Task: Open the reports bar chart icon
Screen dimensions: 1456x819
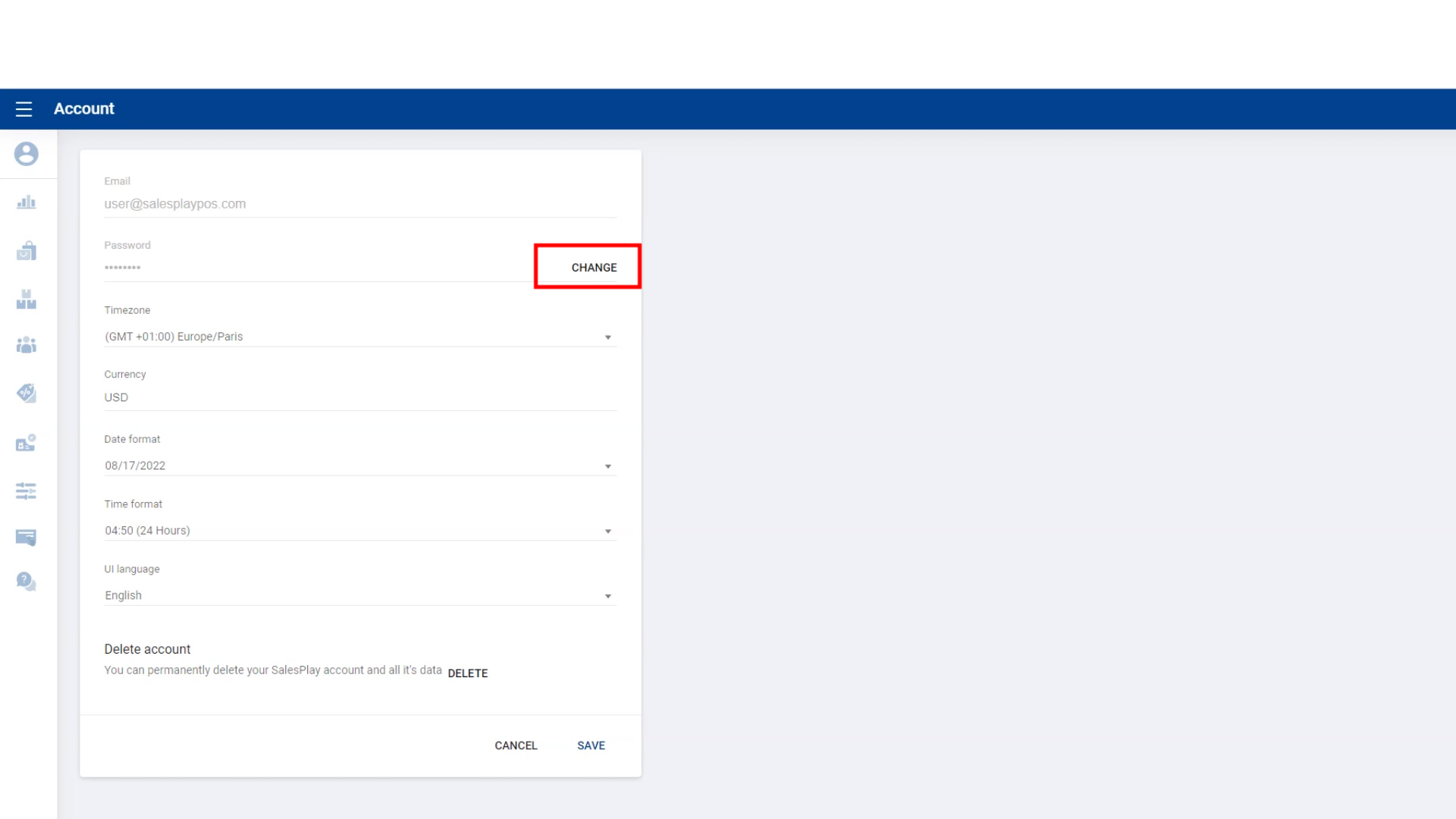Action: pyautogui.click(x=27, y=202)
